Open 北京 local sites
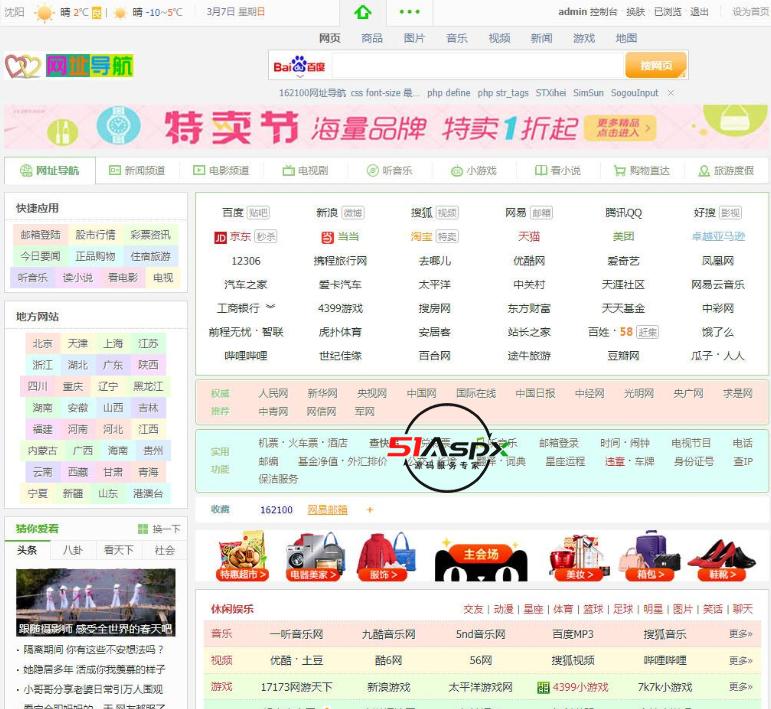The image size is (771, 709). 42,344
